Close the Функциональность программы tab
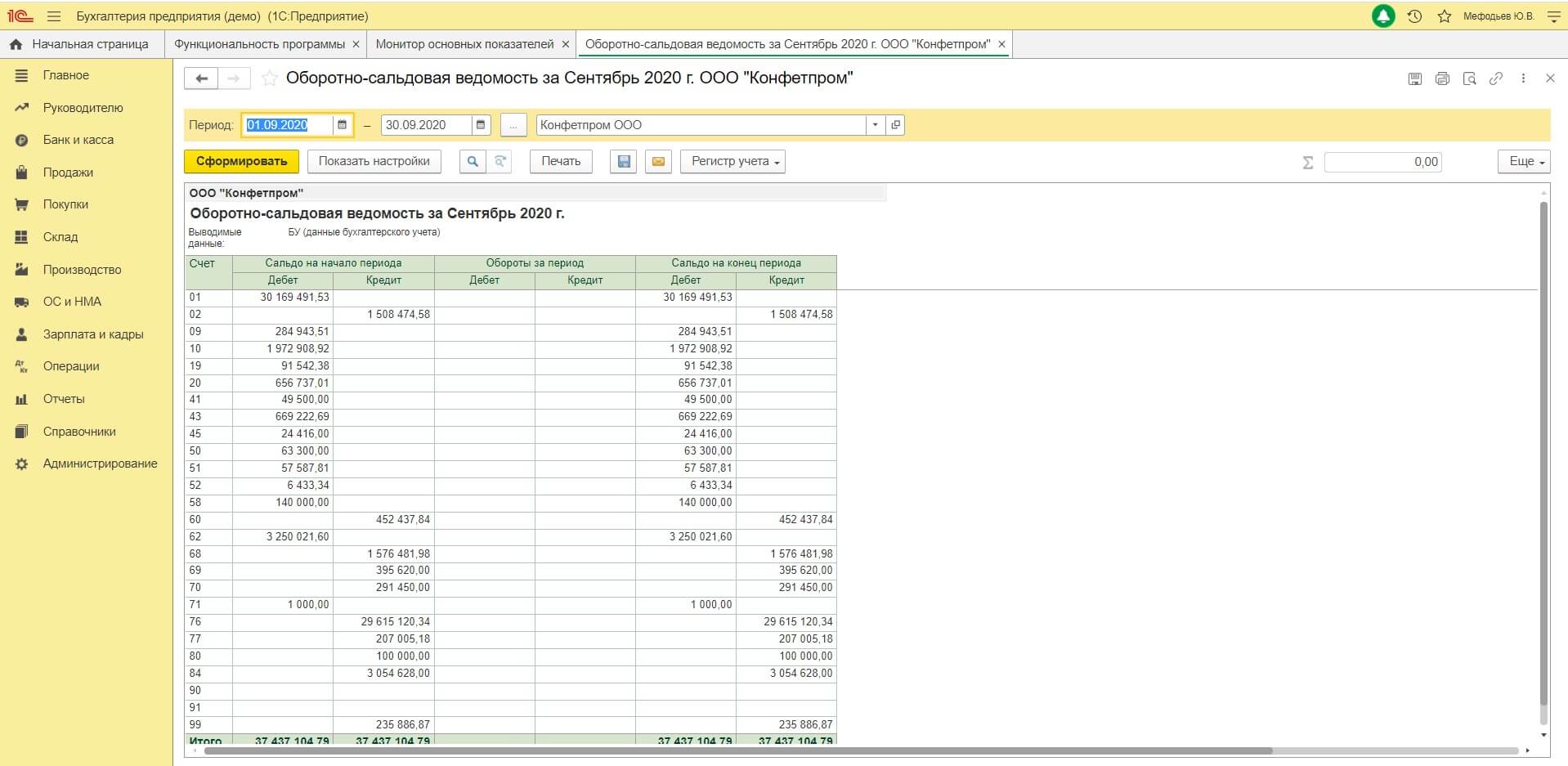The width and height of the screenshot is (1568, 766). click(x=355, y=44)
